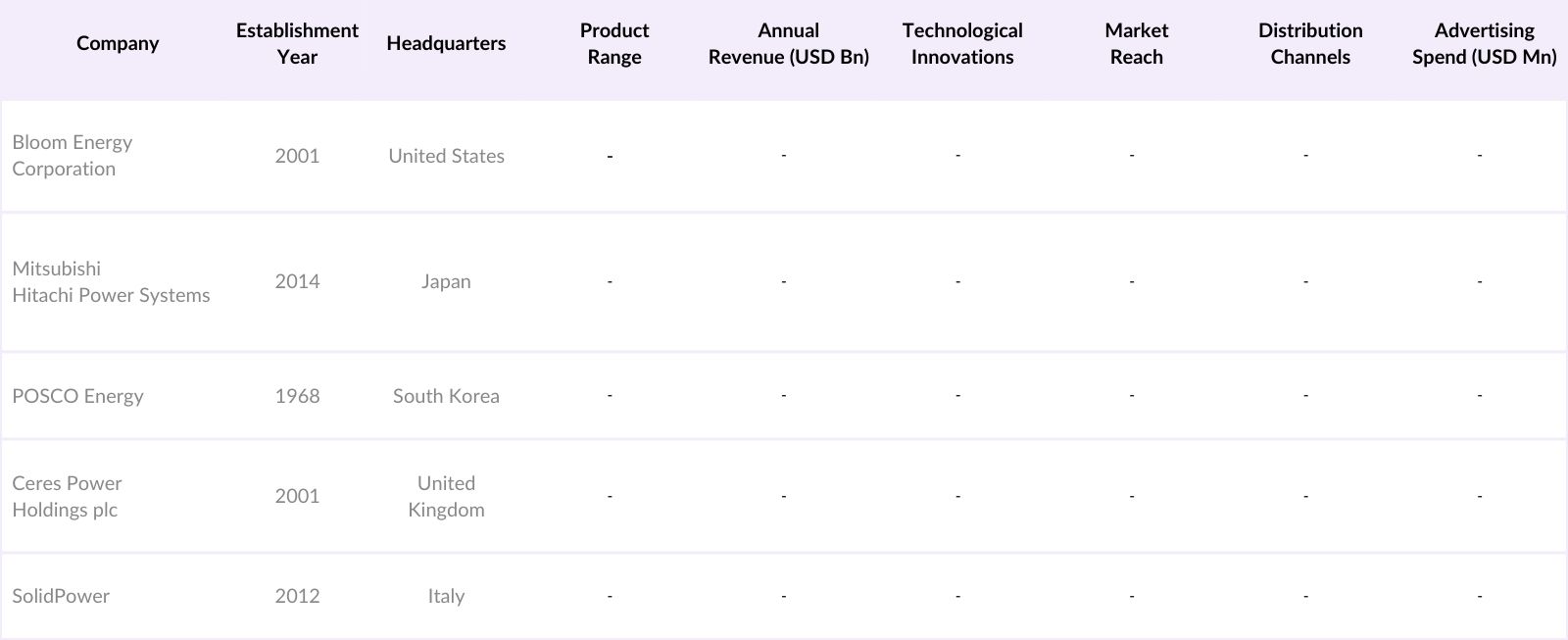
Task: Select the Bloom Energy Corporation company cell
Action: coord(73,155)
